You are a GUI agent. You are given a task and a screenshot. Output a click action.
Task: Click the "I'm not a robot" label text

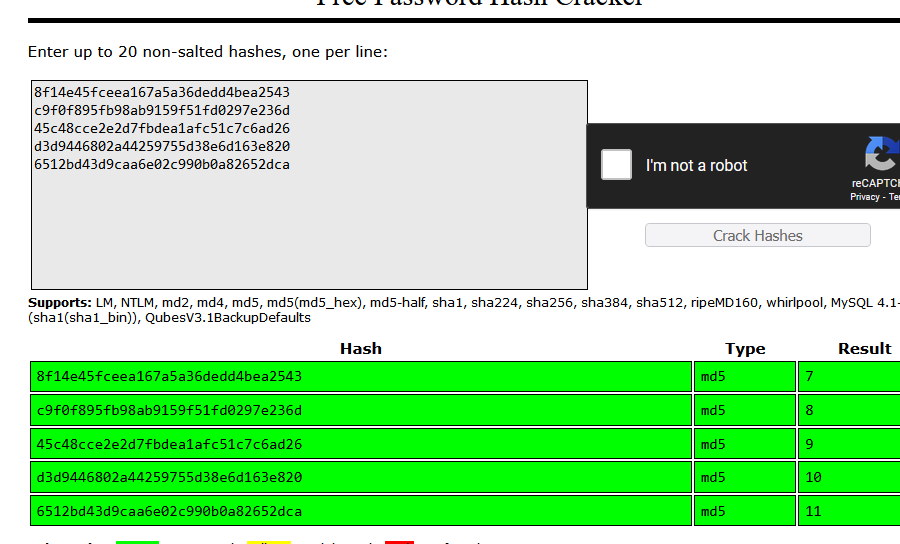coord(696,166)
